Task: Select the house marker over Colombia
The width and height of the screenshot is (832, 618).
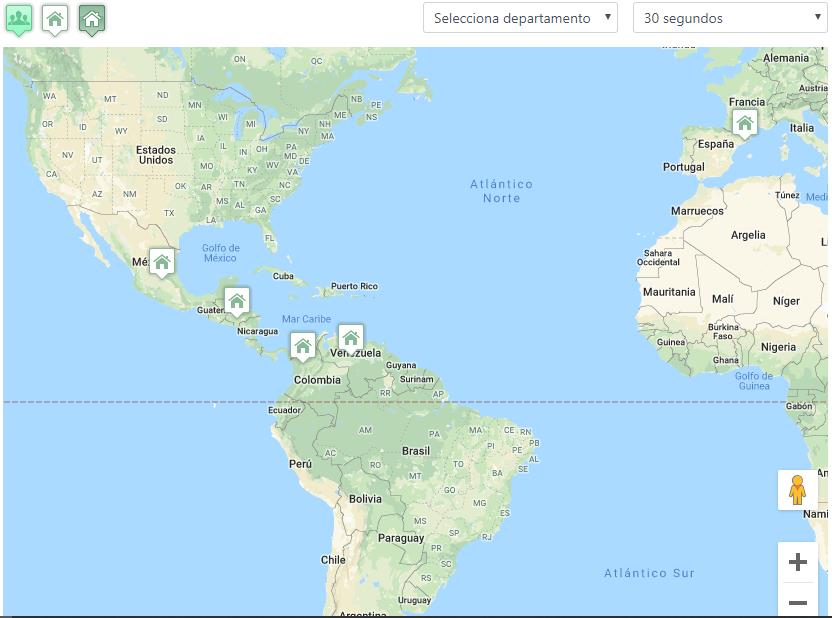Action: coord(303,346)
